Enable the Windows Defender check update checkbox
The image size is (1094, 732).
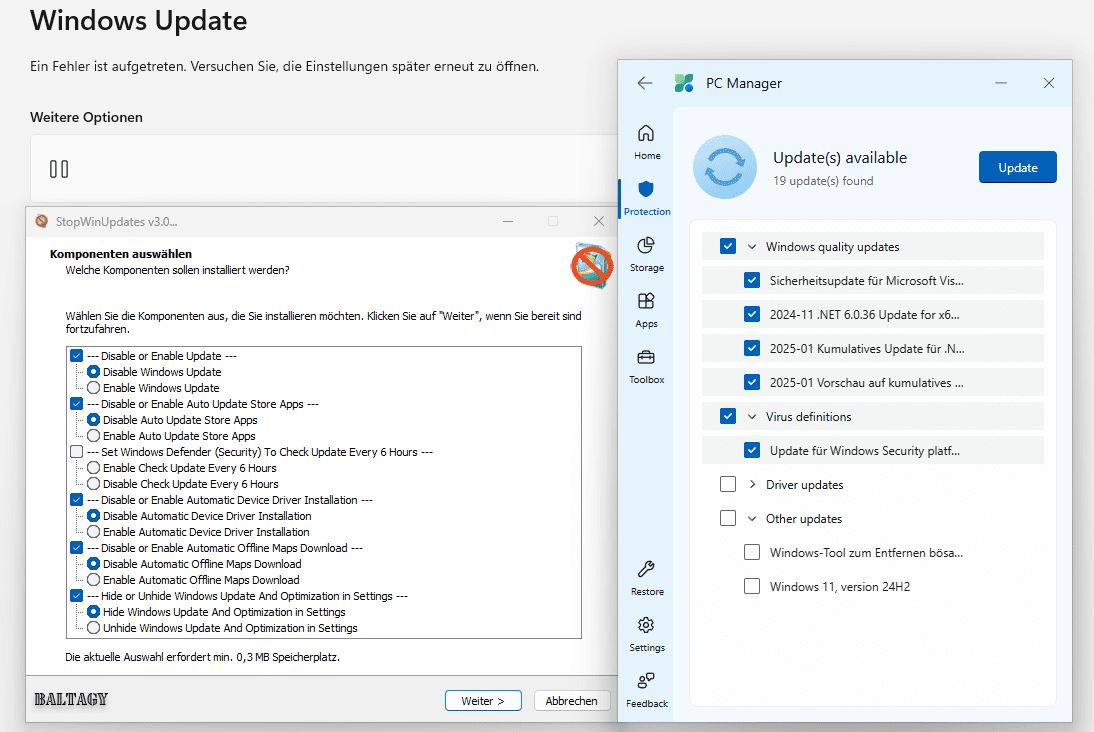(x=77, y=452)
